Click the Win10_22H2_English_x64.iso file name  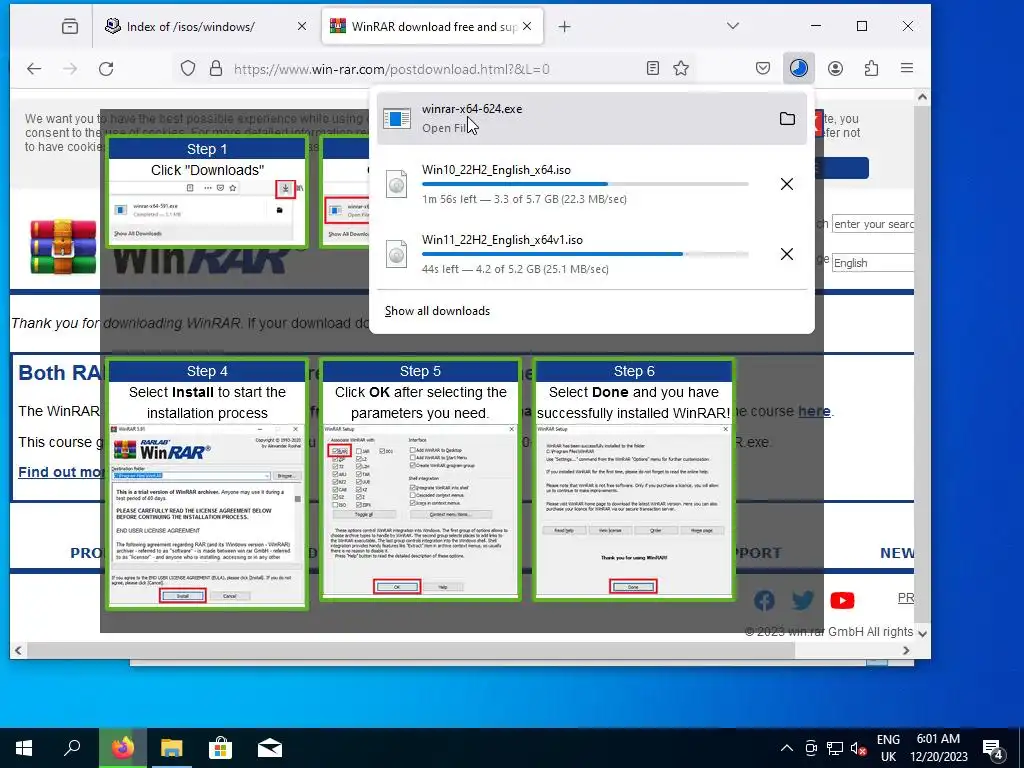(x=496, y=170)
